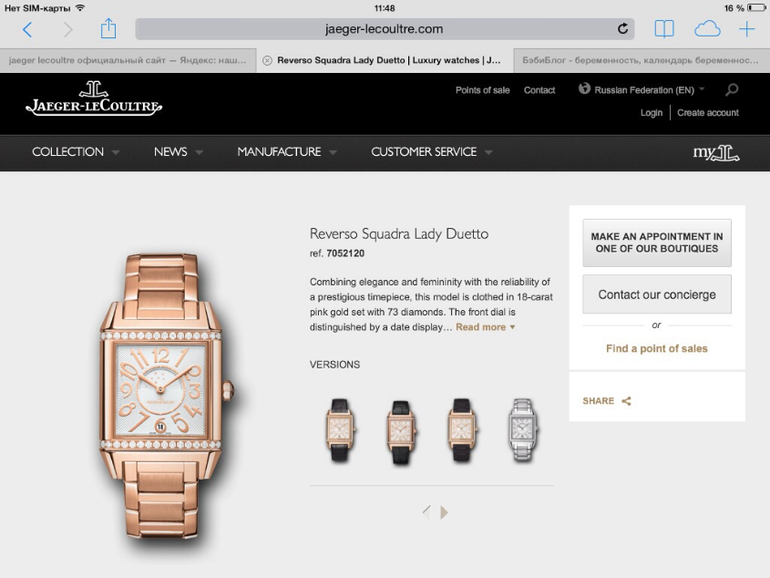Open site search magnifier icon
This screenshot has width=770, height=578.
pos(732,89)
